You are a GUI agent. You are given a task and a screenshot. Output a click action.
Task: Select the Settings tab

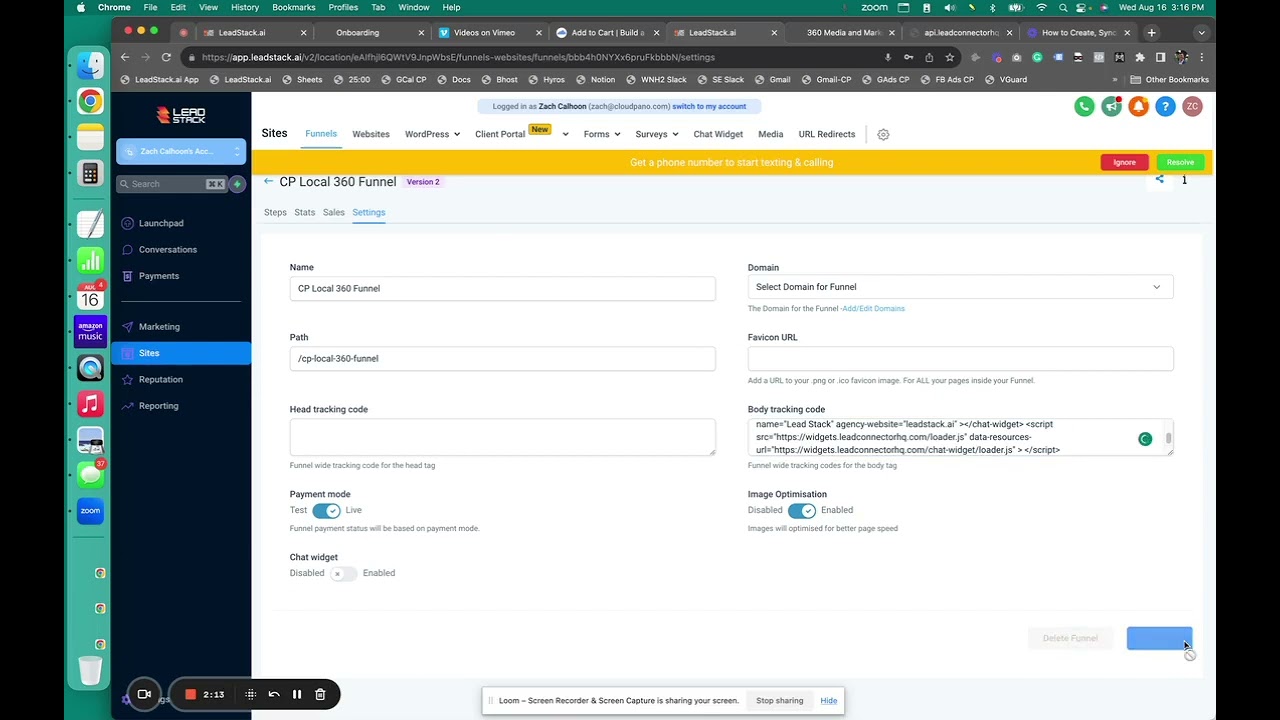pyautogui.click(x=369, y=212)
